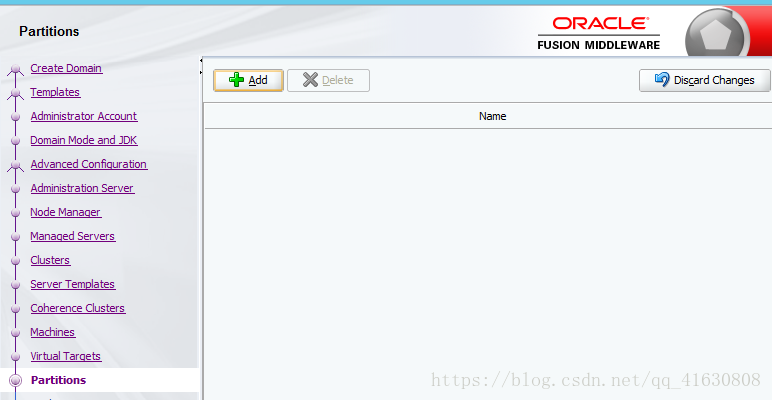The height and width of the screenshot is (400, 772).
Task: Go to the Machines step
Action: coord(53,333)
